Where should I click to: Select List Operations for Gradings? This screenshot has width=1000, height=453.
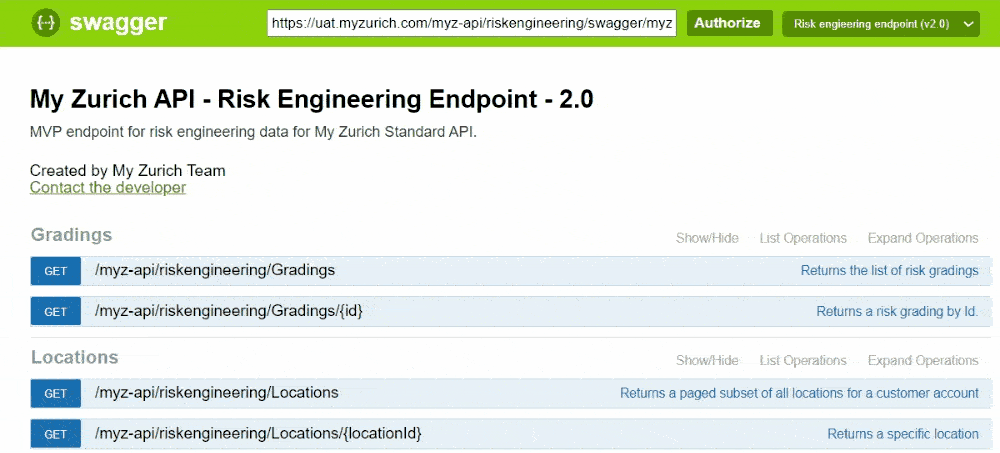803,238
